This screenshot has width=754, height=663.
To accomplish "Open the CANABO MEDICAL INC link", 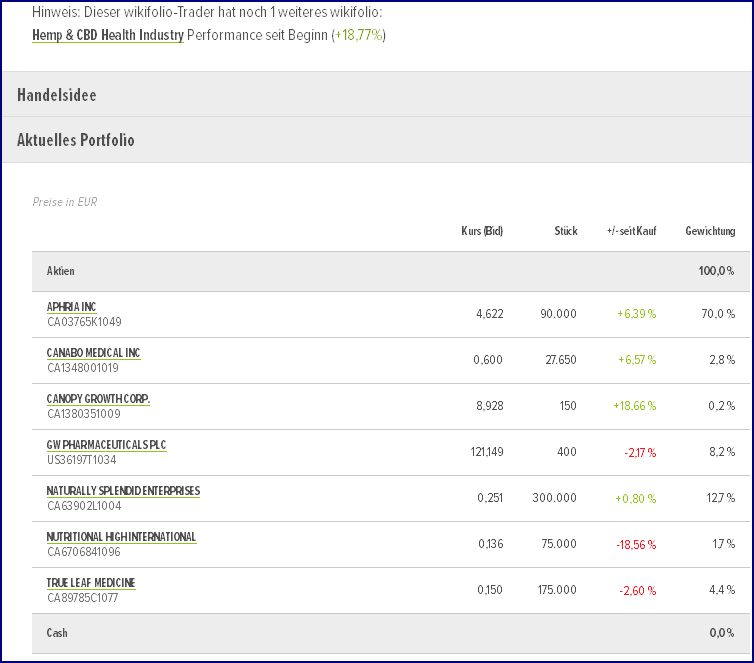I will pyautogui.click(x=94, y=353).
